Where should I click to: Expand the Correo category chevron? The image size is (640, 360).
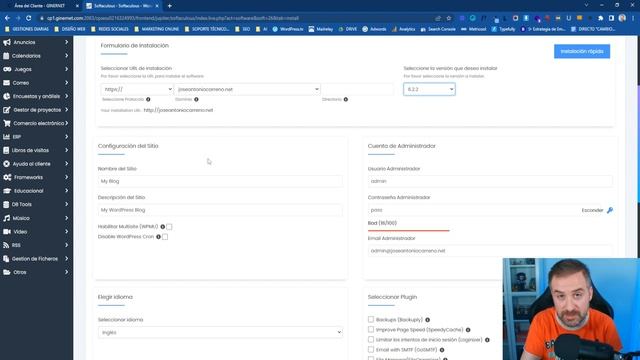pos(67,83)
